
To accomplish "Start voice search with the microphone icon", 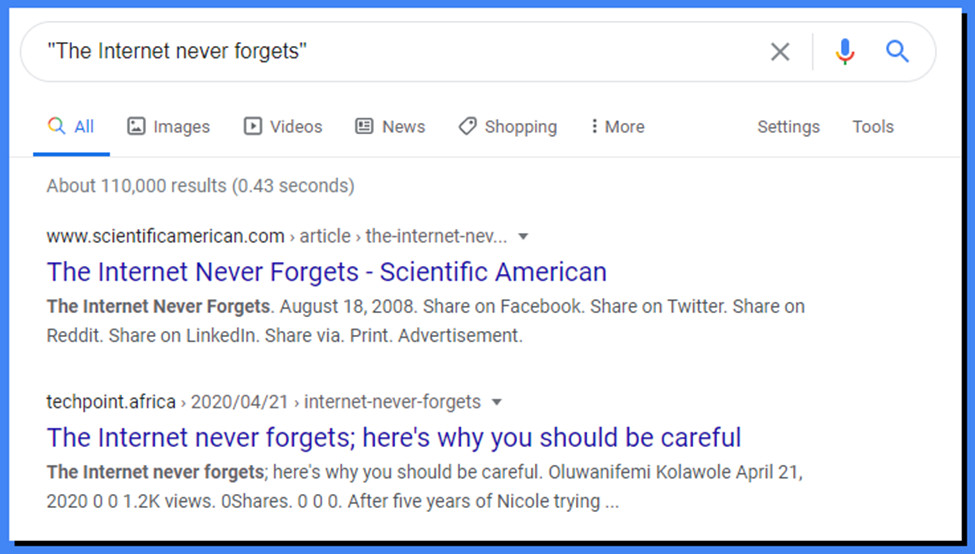I will tap(845, 52).
